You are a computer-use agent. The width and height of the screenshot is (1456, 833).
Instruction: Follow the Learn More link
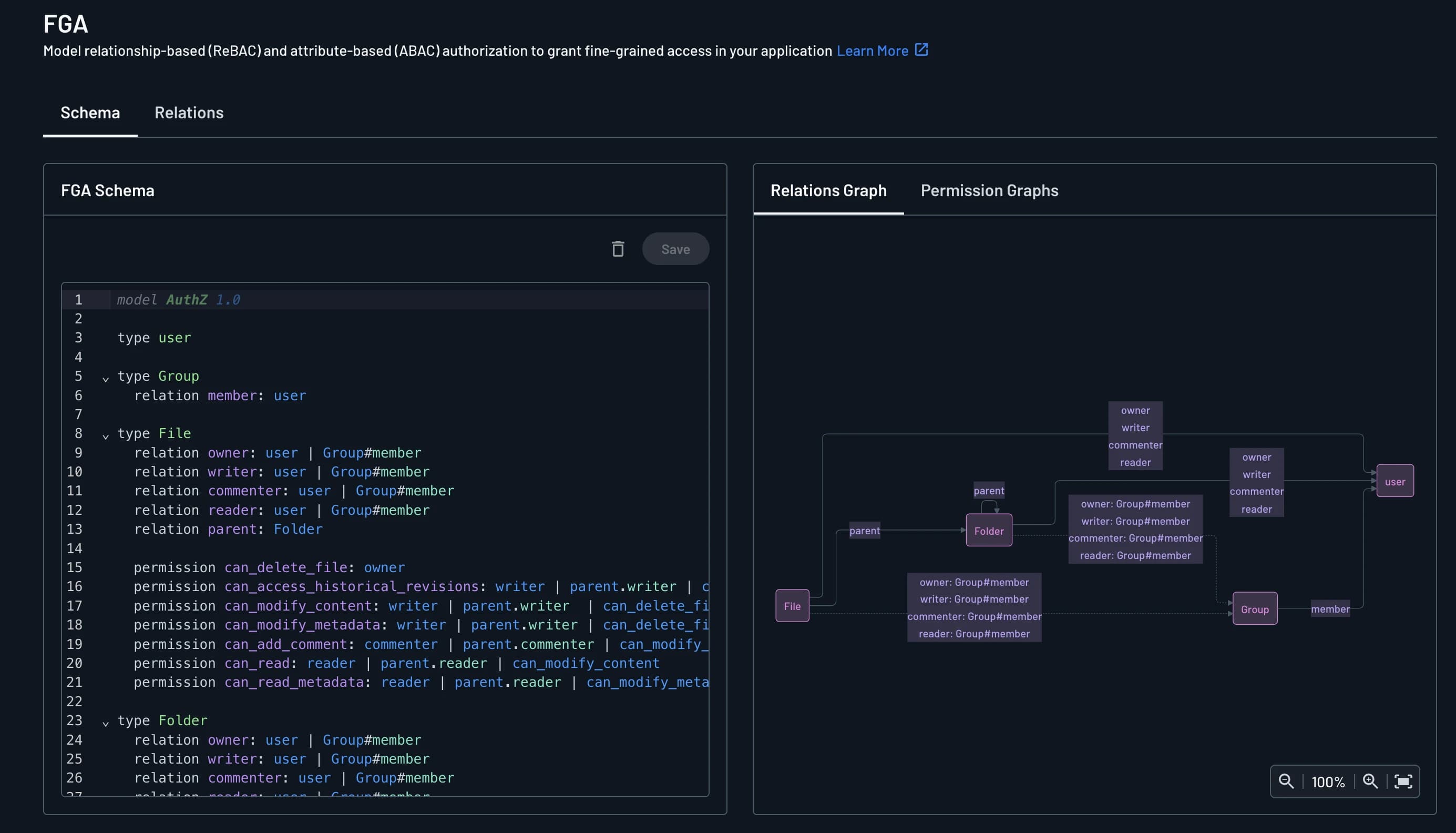point(873,51)
